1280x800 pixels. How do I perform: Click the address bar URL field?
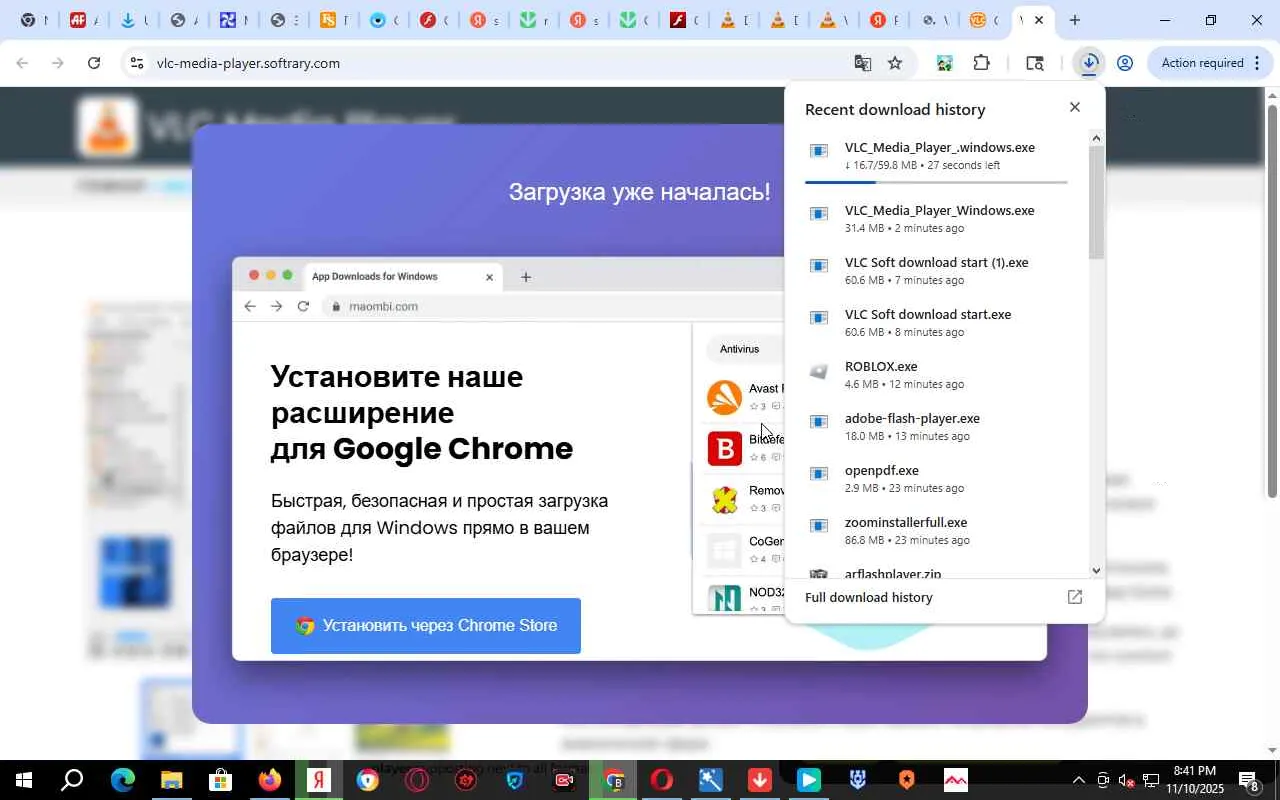(x=500, y=63)
